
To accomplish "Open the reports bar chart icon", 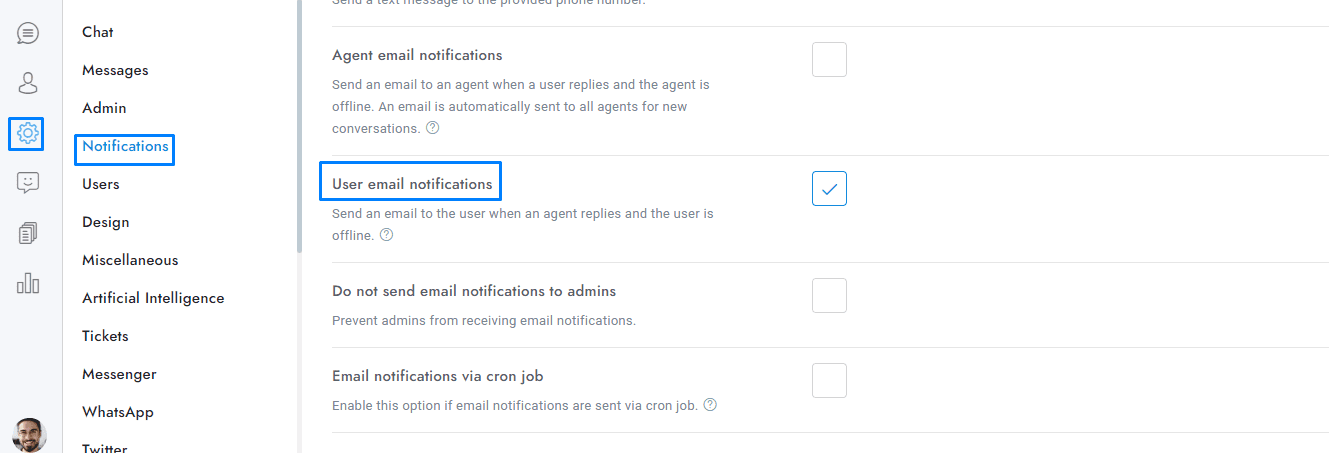I will click(x=28, y=283).
